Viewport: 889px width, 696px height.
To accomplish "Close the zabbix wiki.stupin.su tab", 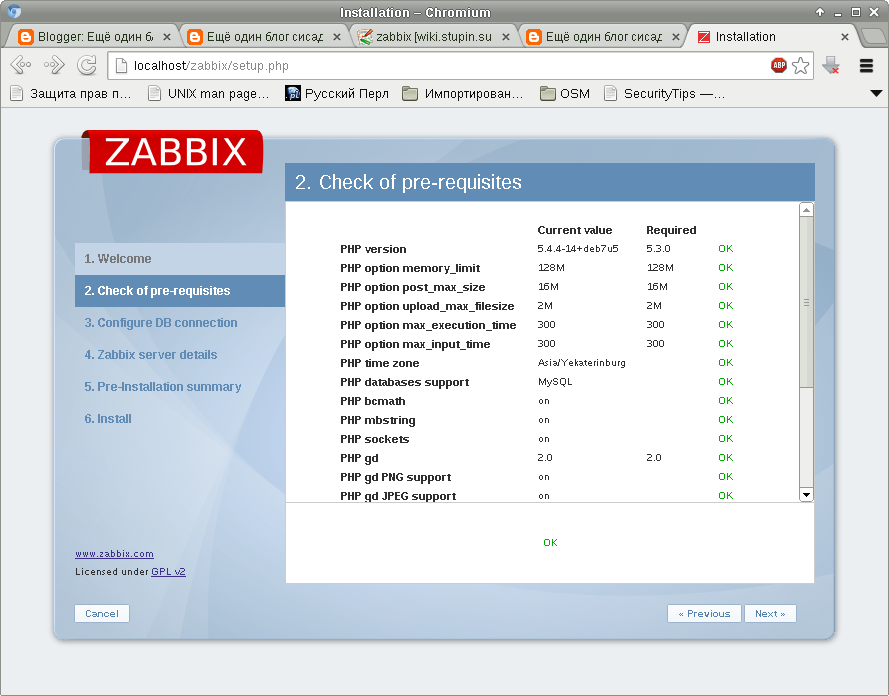I will [x=506, y=37].
